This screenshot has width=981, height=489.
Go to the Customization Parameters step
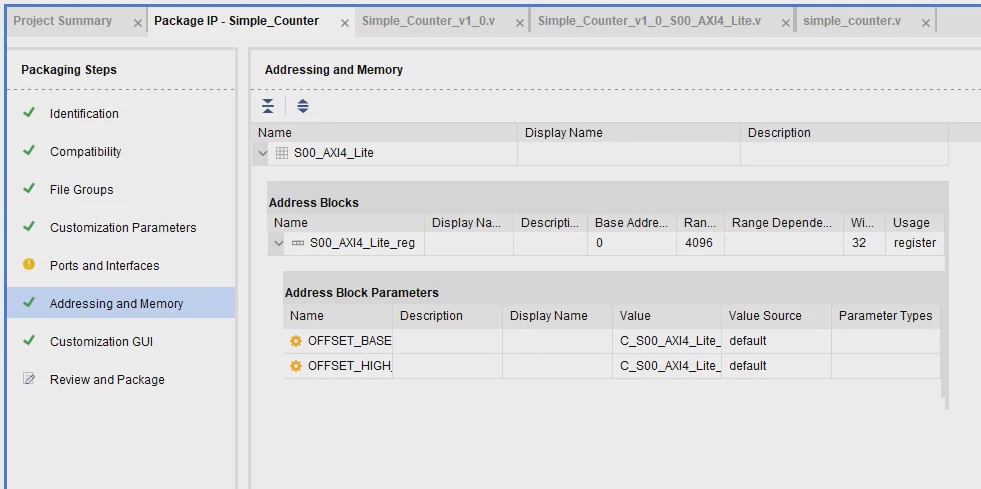[x=123, y=228]
